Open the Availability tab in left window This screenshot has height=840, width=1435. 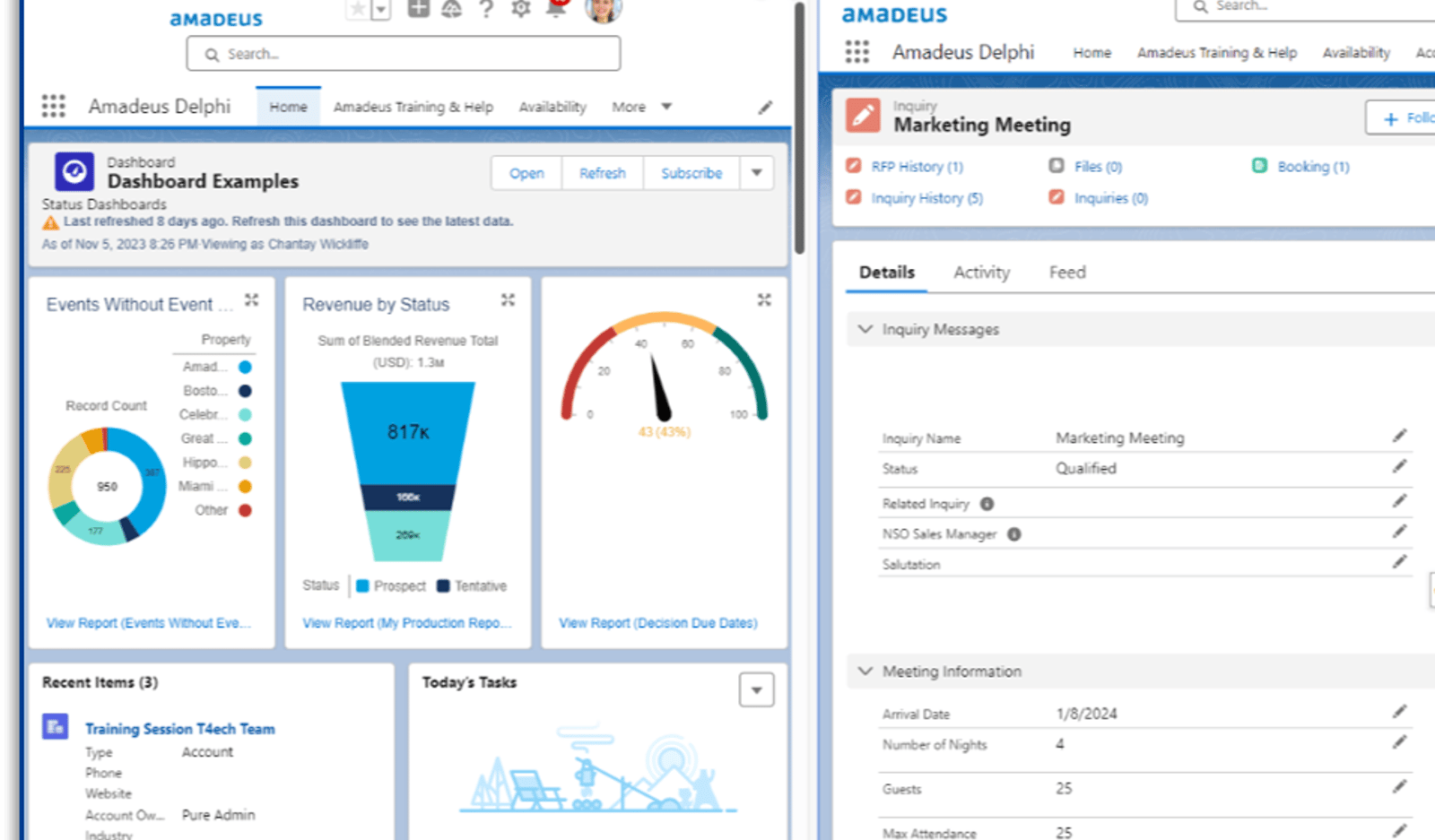click(552, 107)
